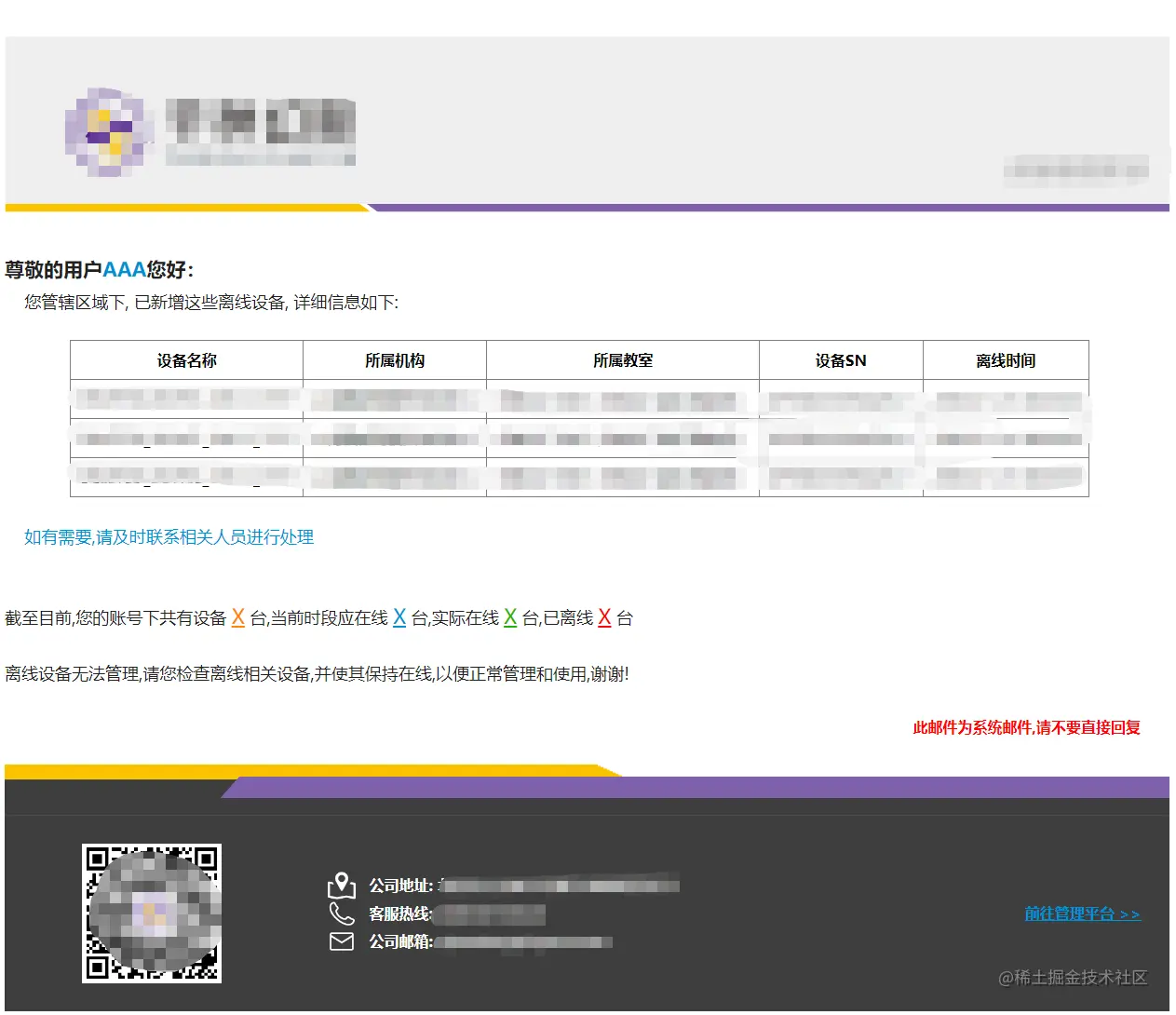
Task: Click the red notice 此邮件为系统邮件,请不要直接回复
Action: (x=1026, y=727)
